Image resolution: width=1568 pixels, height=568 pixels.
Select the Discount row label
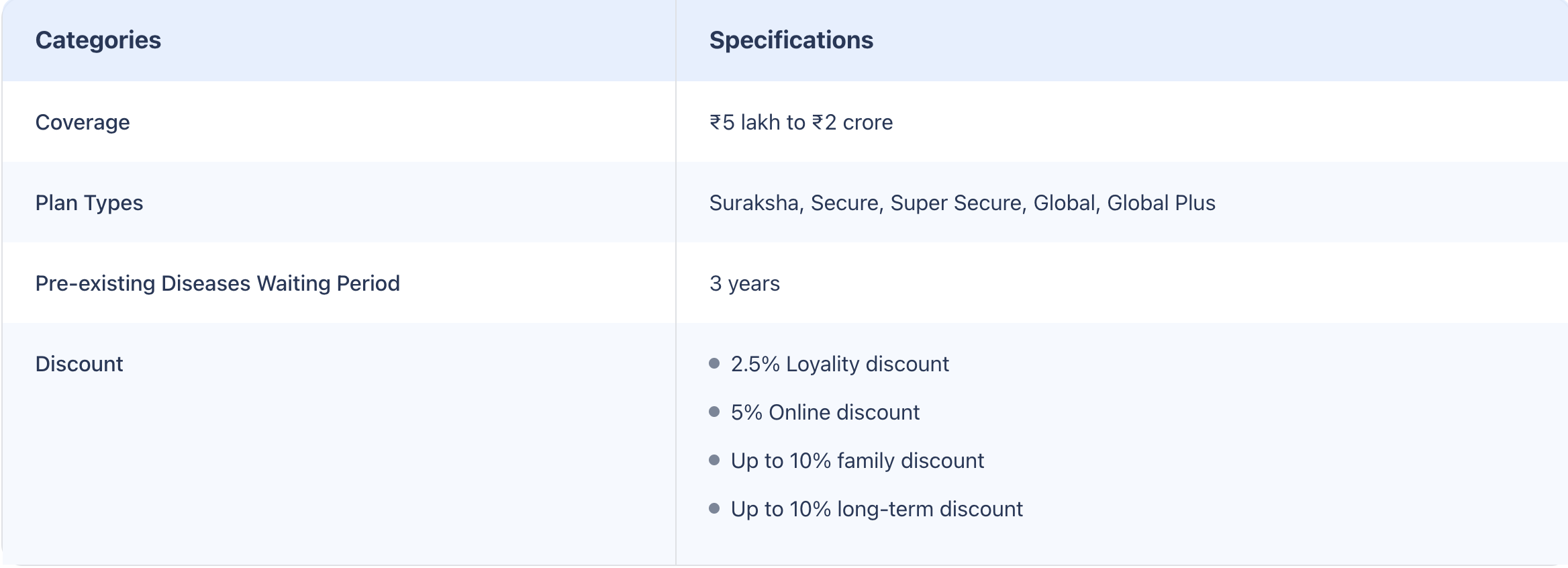click(79, 364)
